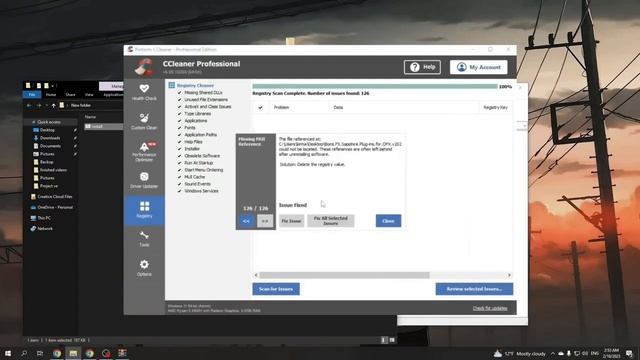
Task: Uncheck Run At Startup
Action: 180,163
